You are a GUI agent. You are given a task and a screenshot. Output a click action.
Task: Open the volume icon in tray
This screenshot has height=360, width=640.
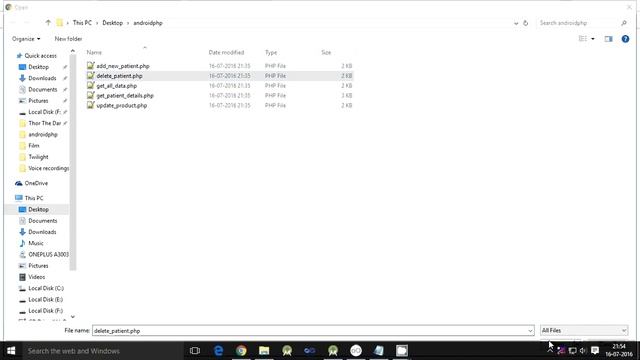tap(583, 351)
